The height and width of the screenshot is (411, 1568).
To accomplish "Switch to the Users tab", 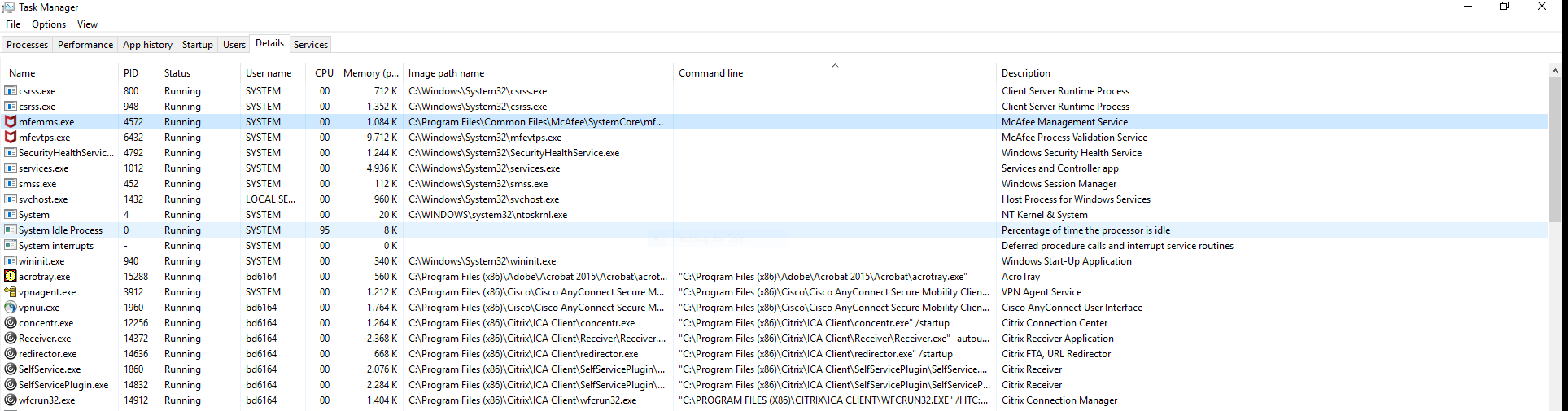I will coord(234,45).
